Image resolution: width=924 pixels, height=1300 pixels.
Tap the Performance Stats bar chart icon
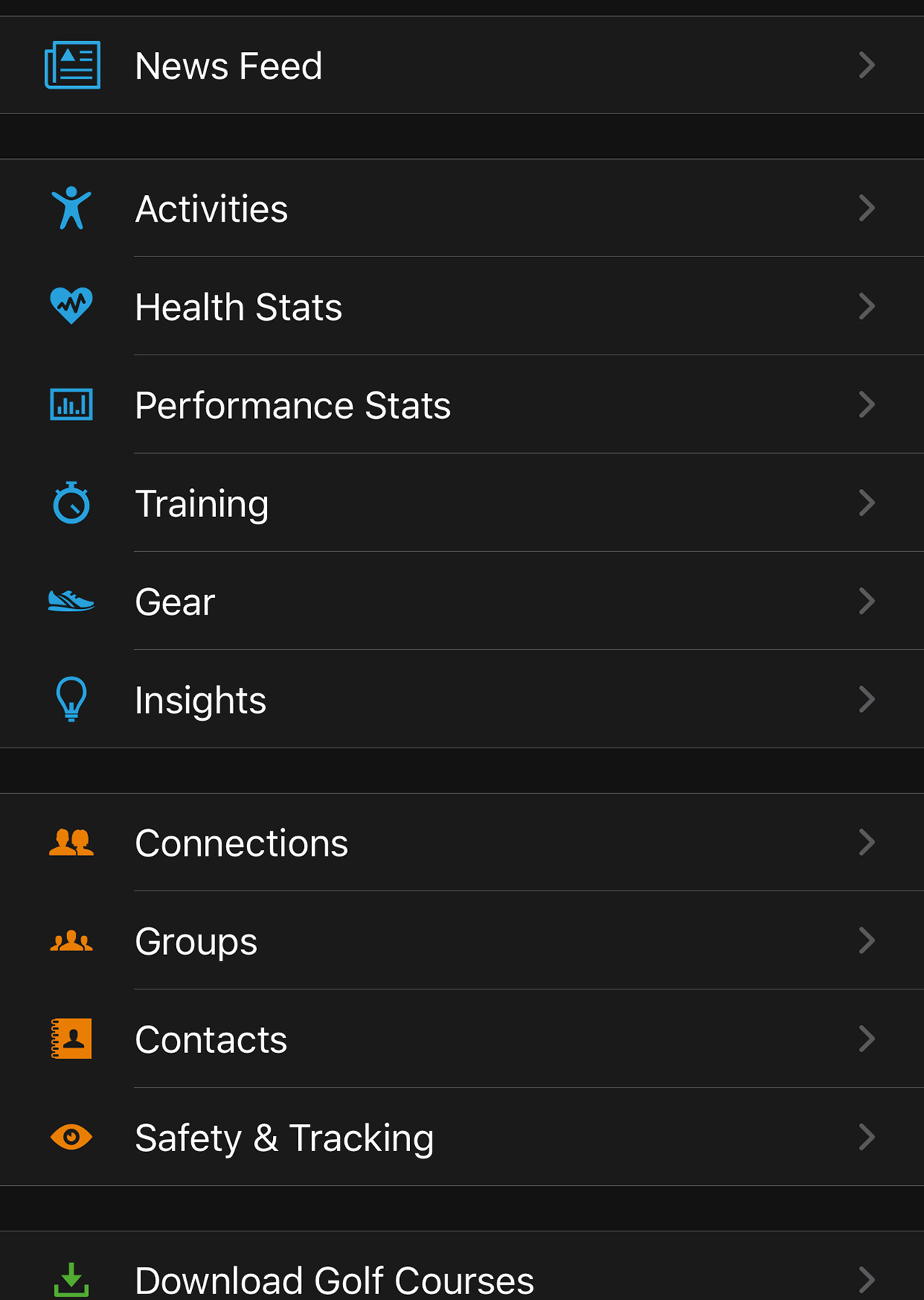[x=71, y=404]
